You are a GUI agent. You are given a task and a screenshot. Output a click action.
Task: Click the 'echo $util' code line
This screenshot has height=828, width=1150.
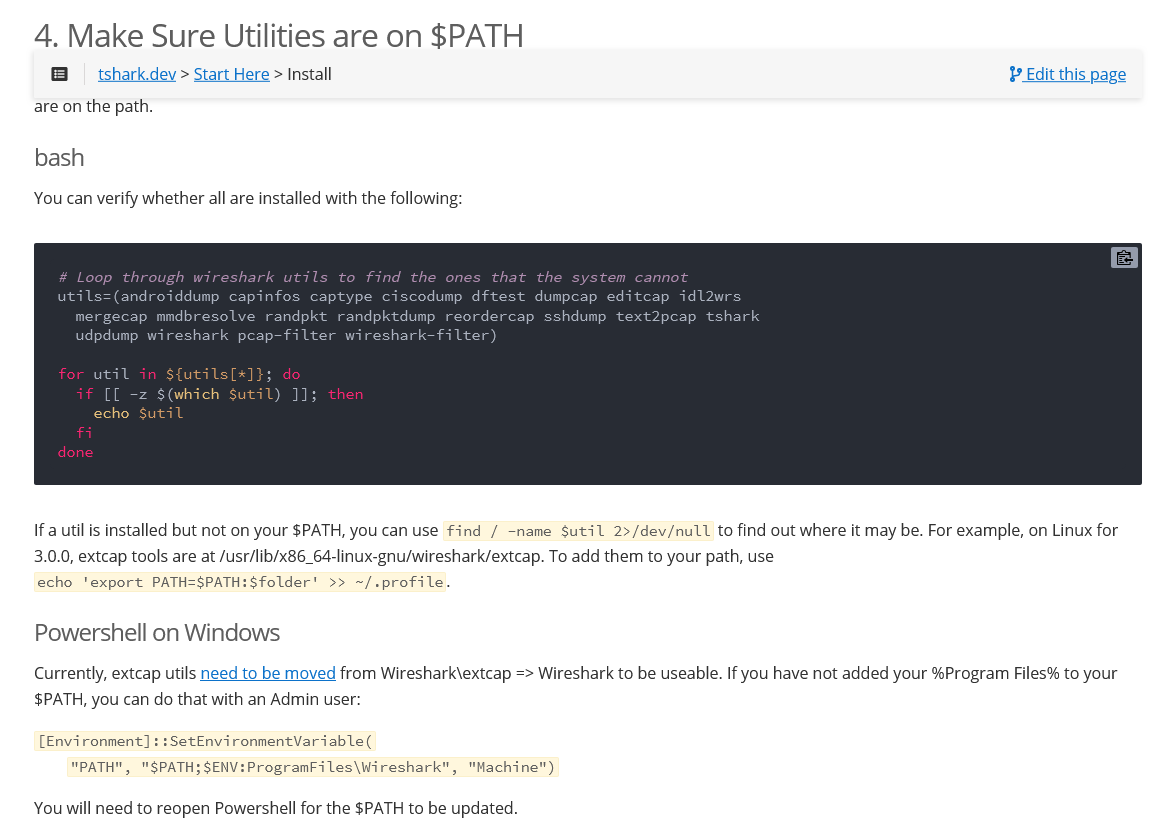click(139, 413)
